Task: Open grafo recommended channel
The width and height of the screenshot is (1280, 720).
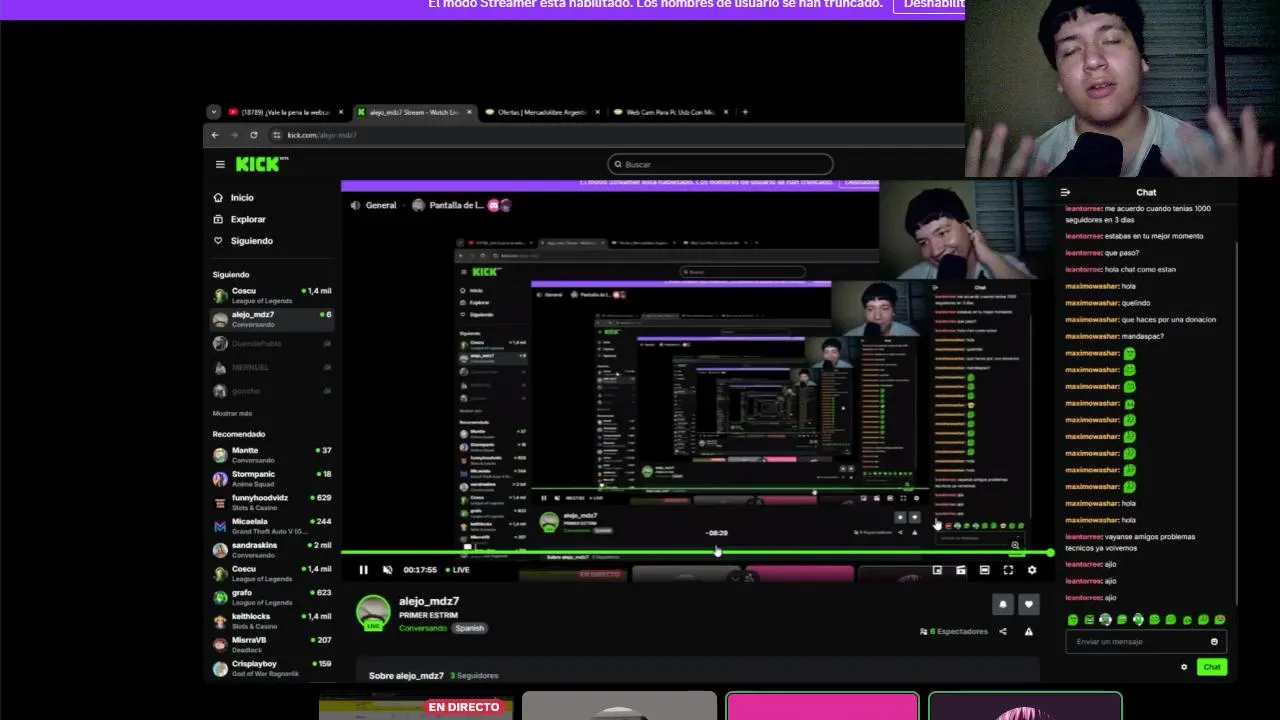Action: coord(272,597)
